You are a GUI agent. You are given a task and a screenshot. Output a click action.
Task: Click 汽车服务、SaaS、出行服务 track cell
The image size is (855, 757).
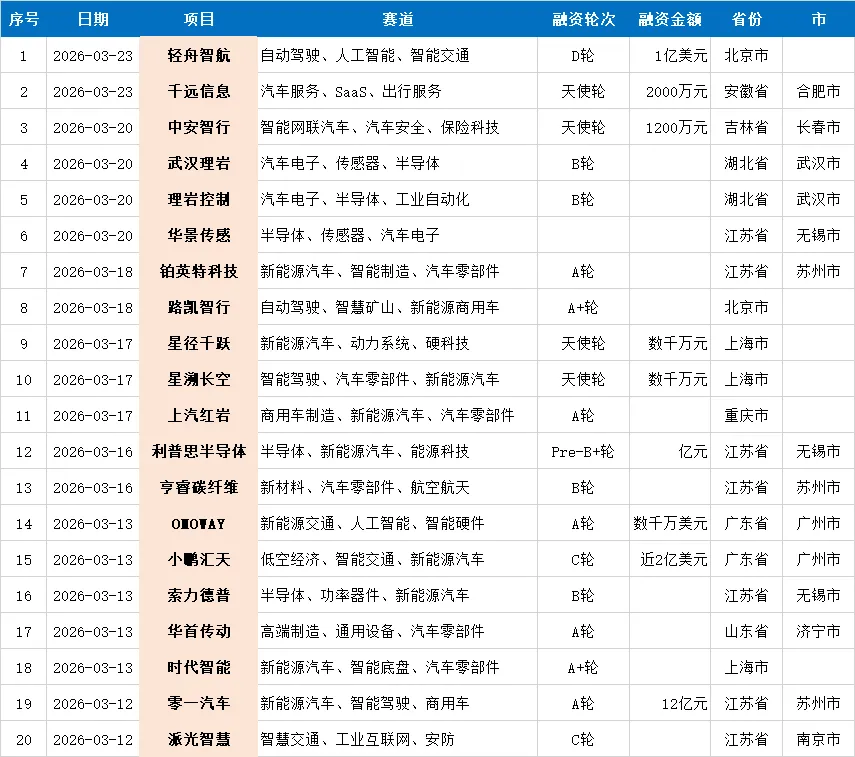click(x=398, y=91)
